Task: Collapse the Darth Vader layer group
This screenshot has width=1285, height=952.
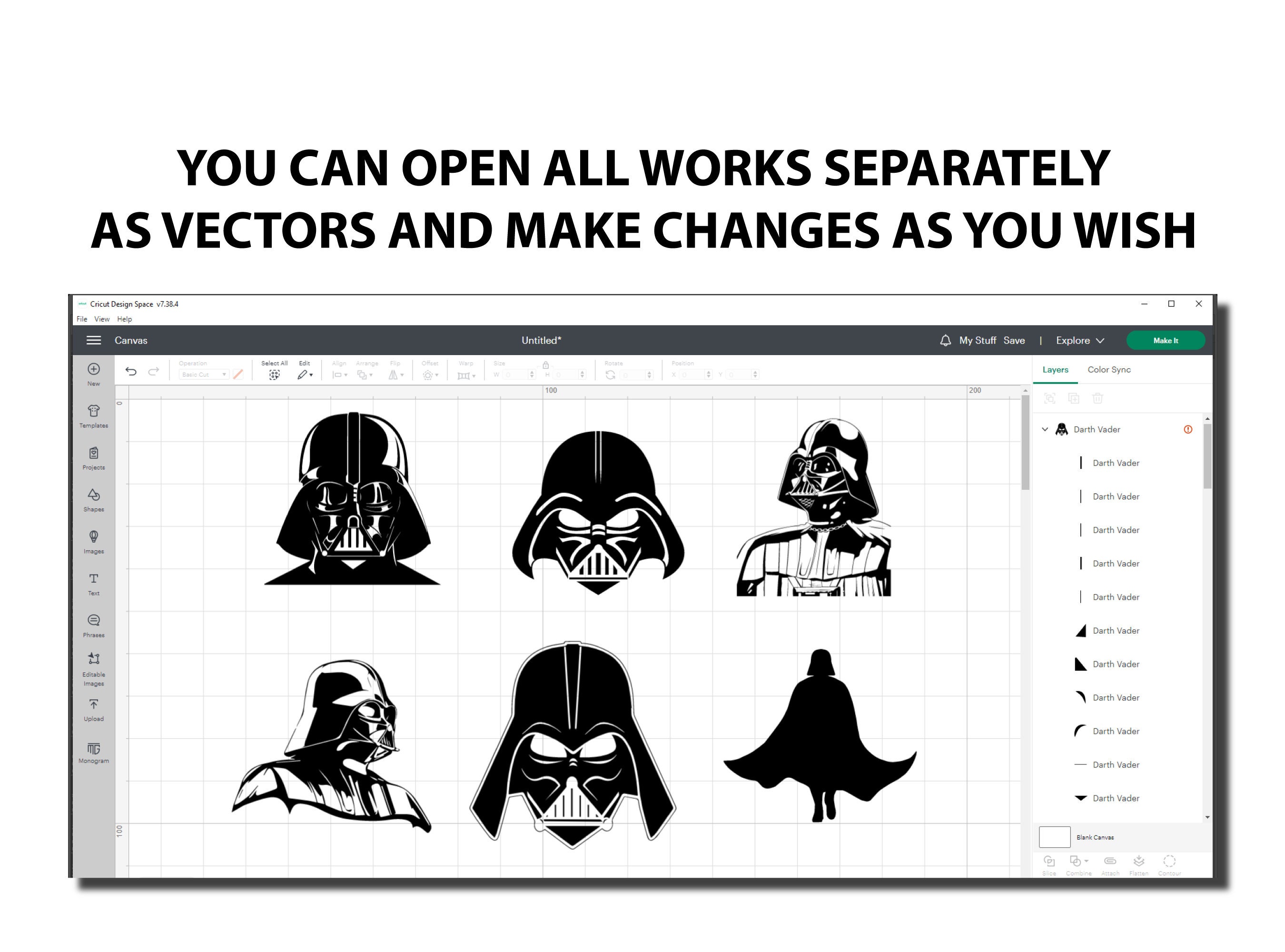Action: pos(1044,429)
